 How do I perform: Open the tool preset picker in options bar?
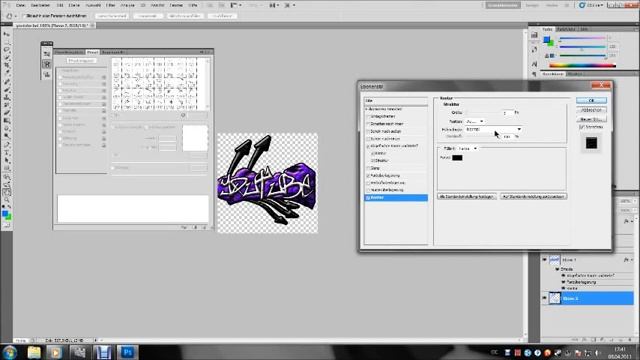click(x=11, y=16)
